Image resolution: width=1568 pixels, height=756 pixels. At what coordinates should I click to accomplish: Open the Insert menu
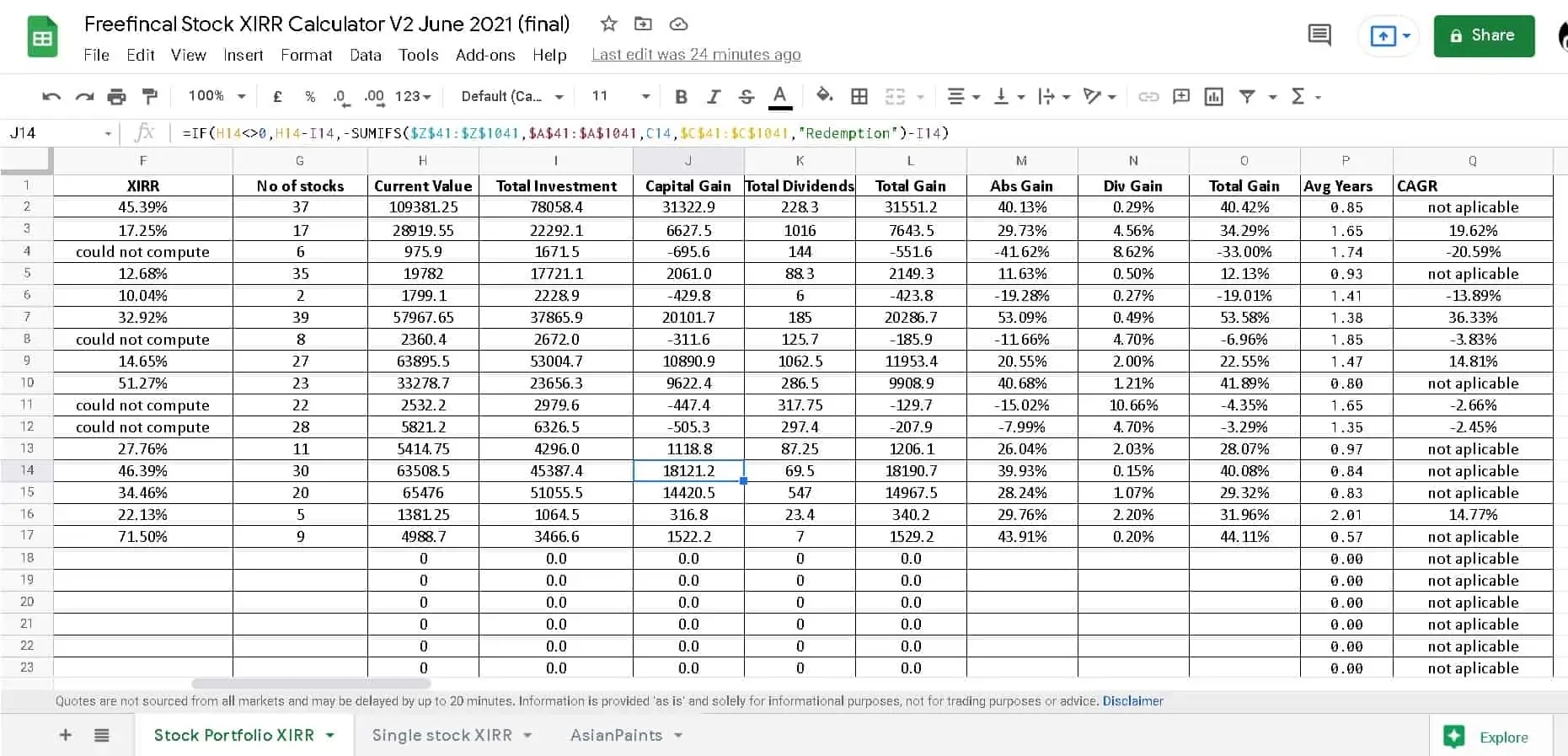[243, 55]
